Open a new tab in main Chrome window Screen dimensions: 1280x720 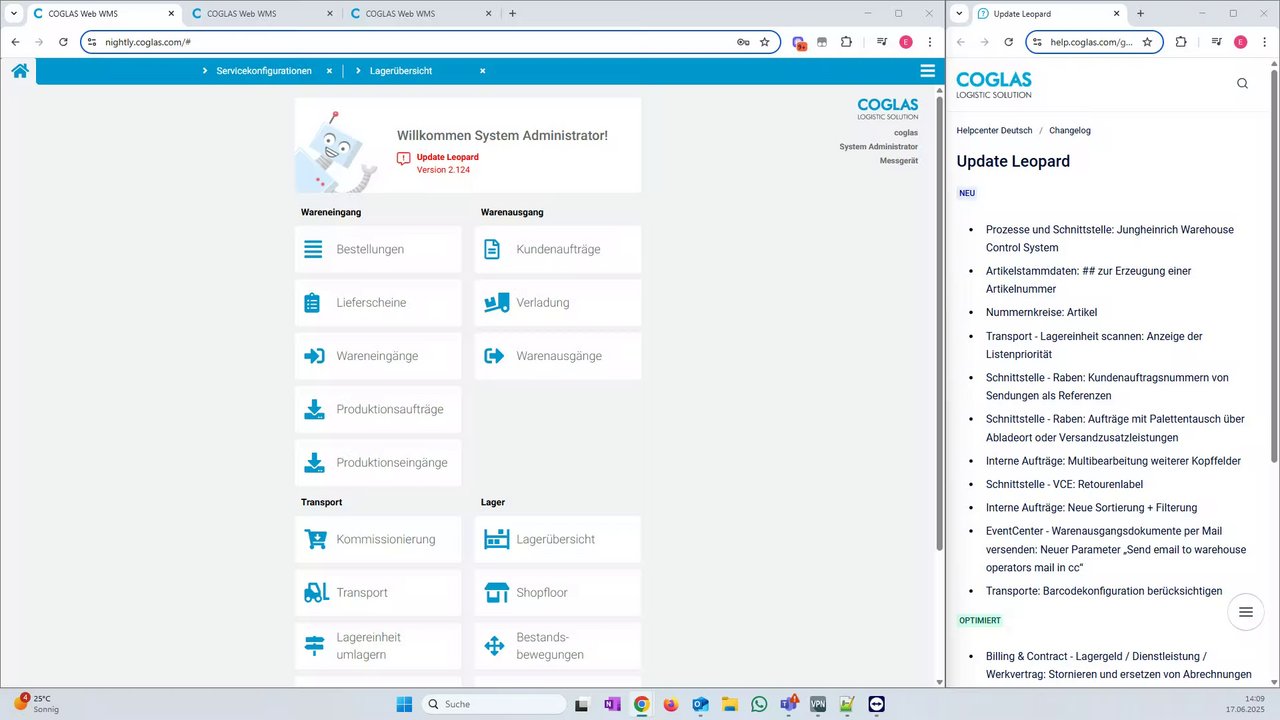coord(513,14)
